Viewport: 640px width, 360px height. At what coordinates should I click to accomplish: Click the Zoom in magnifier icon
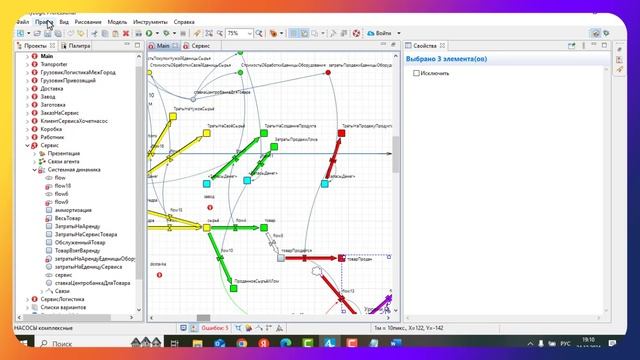[x=259, y=33]
